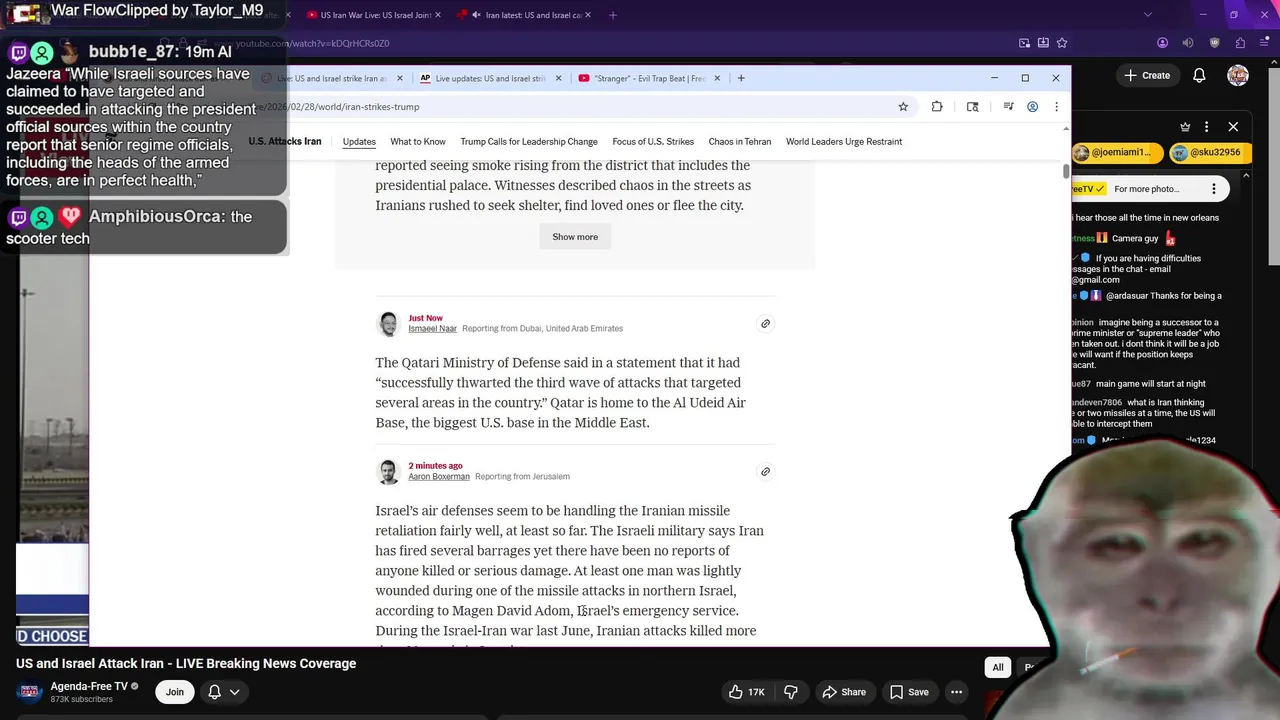The width and height of the screenshot is (1280, 720).
Task: Open Aaron Boxerman's author photo
Action: tap(388, 472)
